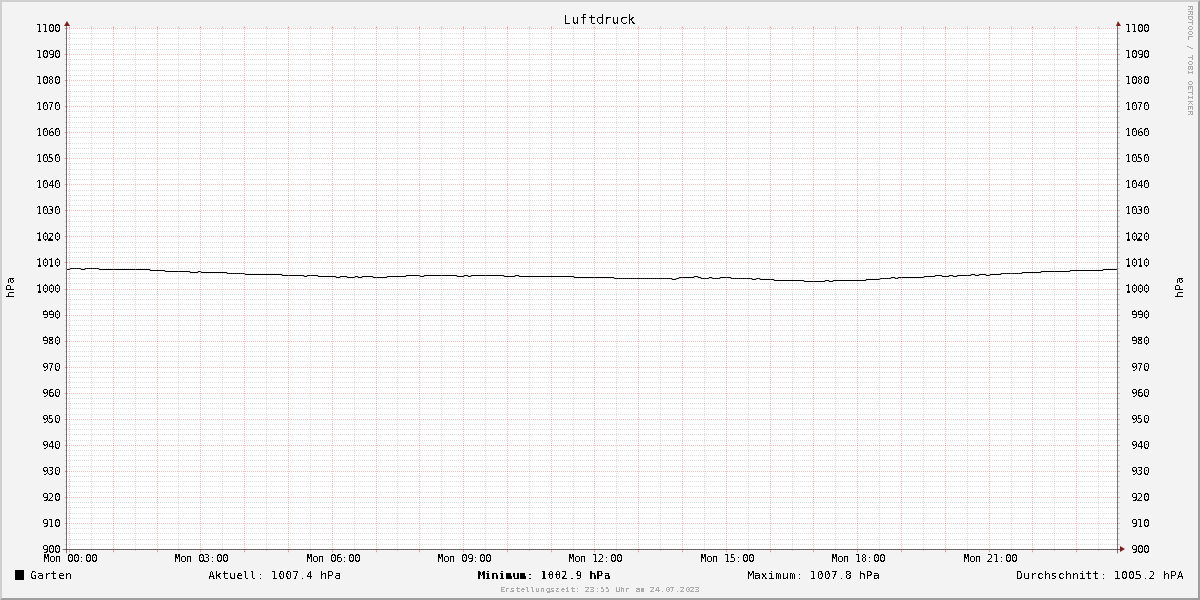
Task: Click the Mon 03:00 time axis label
Action: (201, 558)
